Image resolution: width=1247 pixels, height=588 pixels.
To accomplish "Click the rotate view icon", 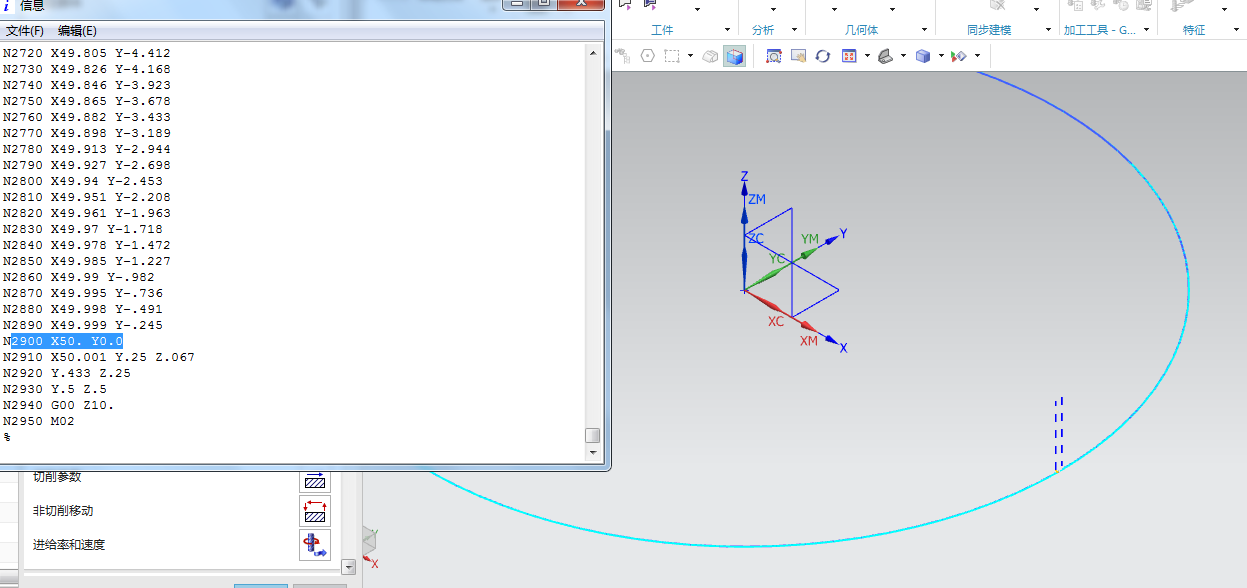I will point(823,56).
